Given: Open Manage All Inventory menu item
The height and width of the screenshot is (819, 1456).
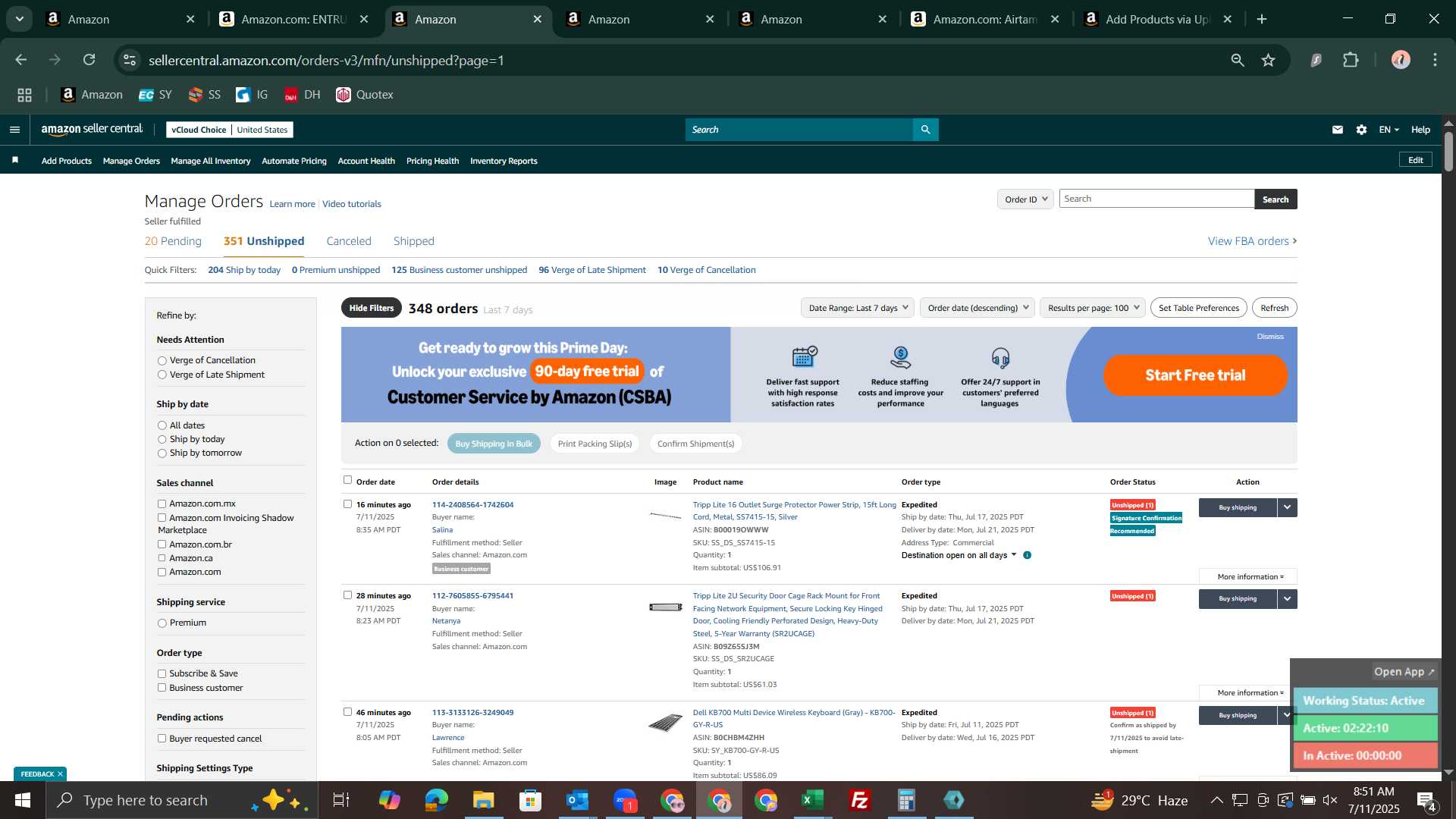Looking at the screenshot, I should tap(211, 161).
